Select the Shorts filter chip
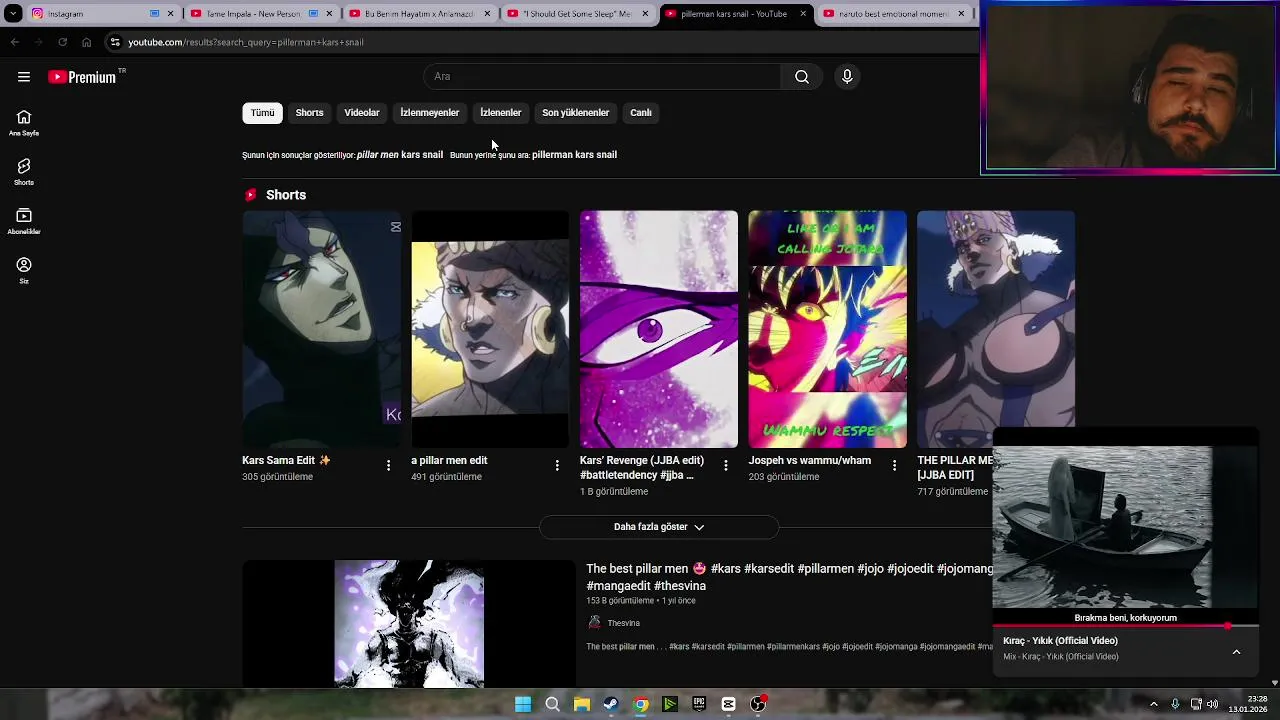This screenshot has height=720, width=1280. click(x=309, y=113)
